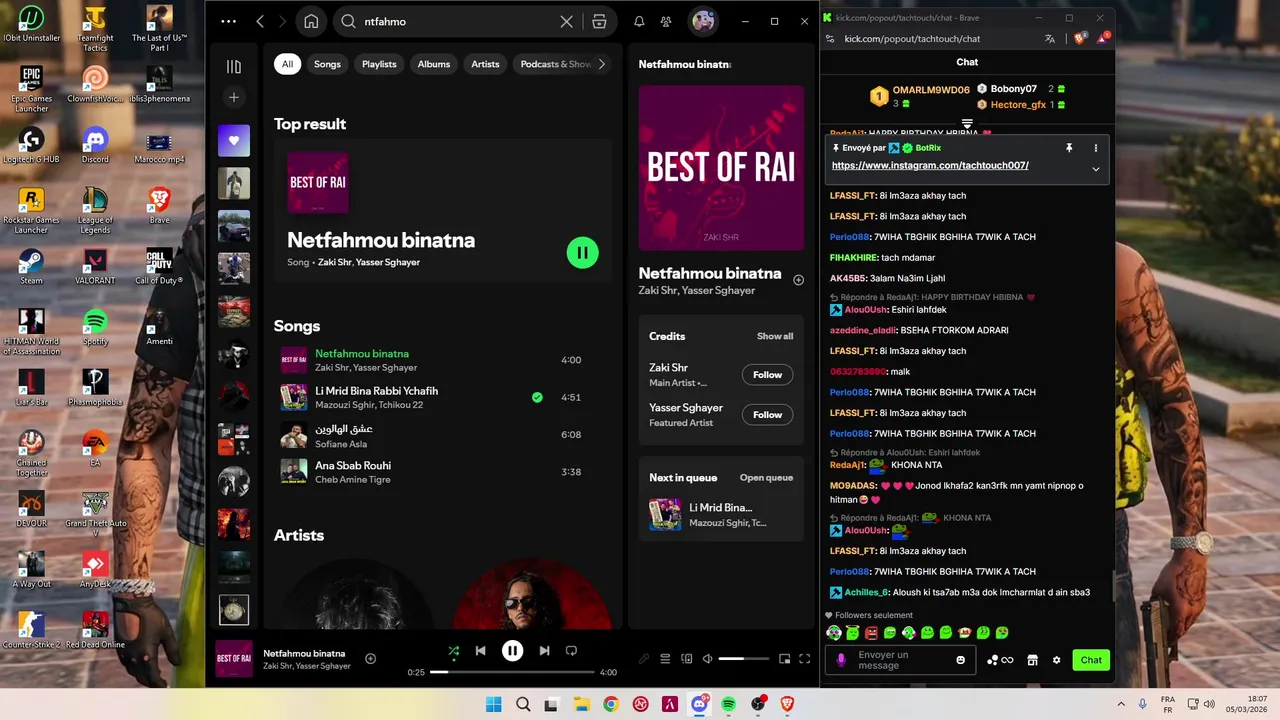Open the queue icon in player bar
Viewport: 1280px width, 720px height.
click(x=665, y=659)
